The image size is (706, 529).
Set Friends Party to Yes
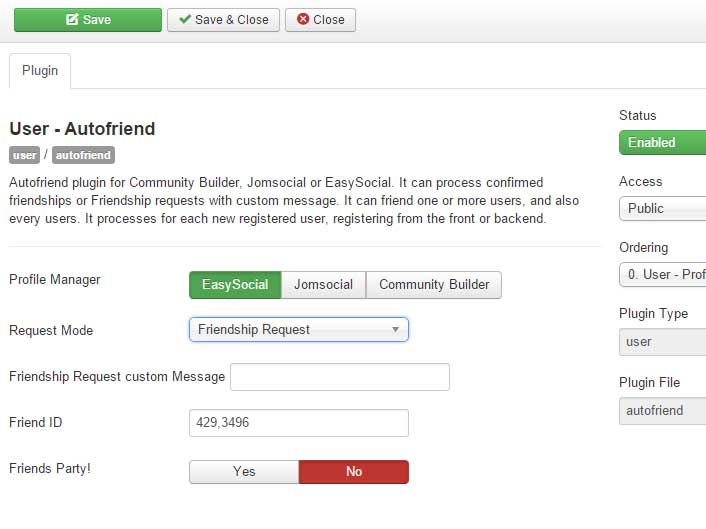244,472
